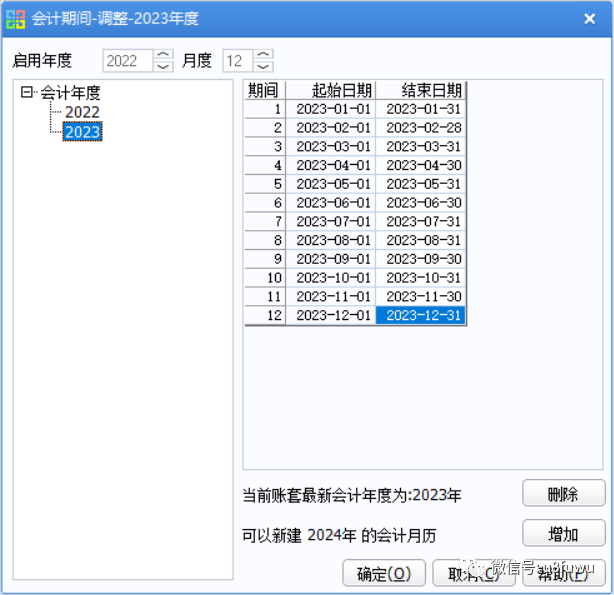
Task: Select start date 2023-11-01 cell
Action: tap(331, 297)
